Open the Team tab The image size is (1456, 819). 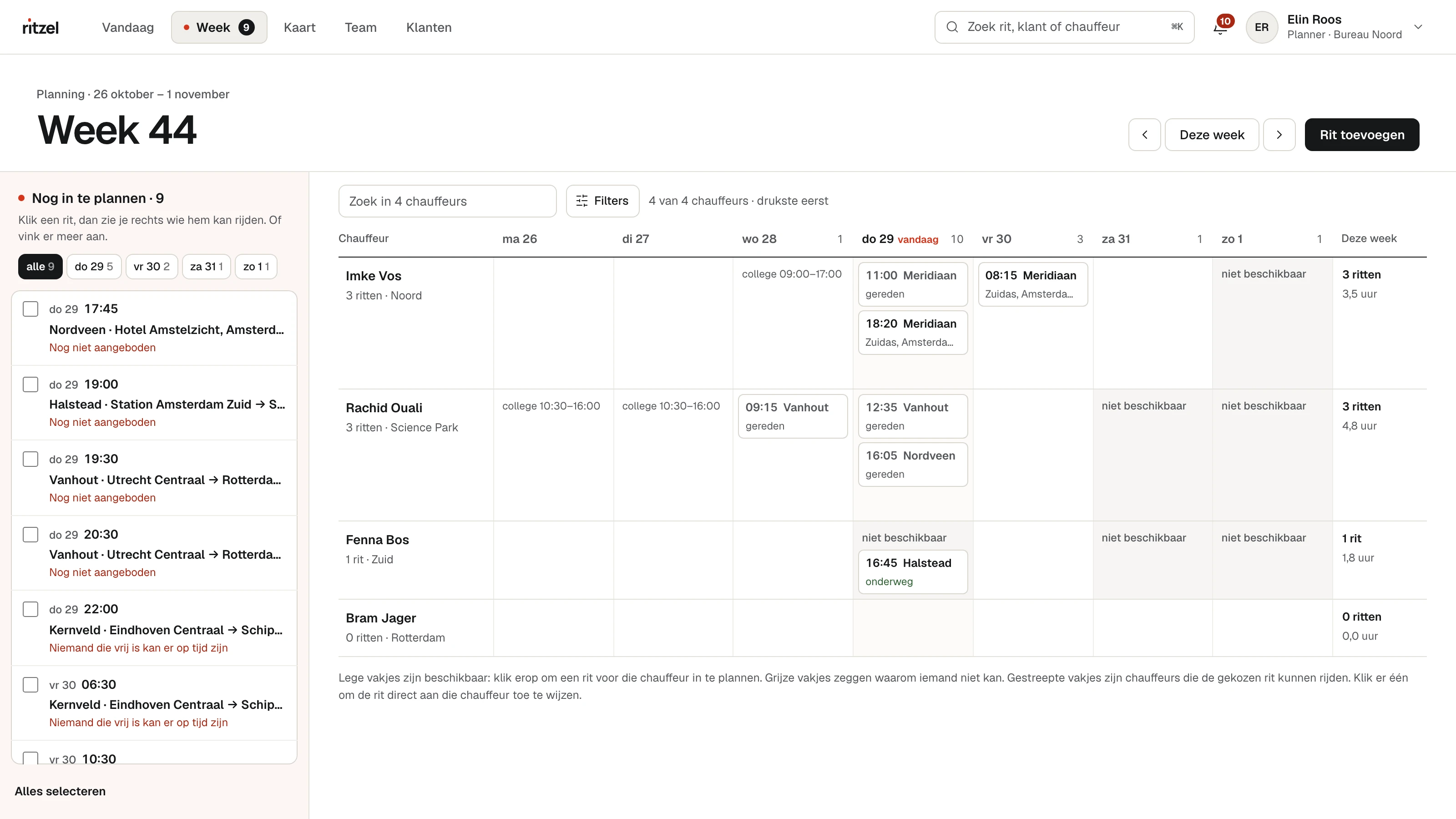coord(361,27)
